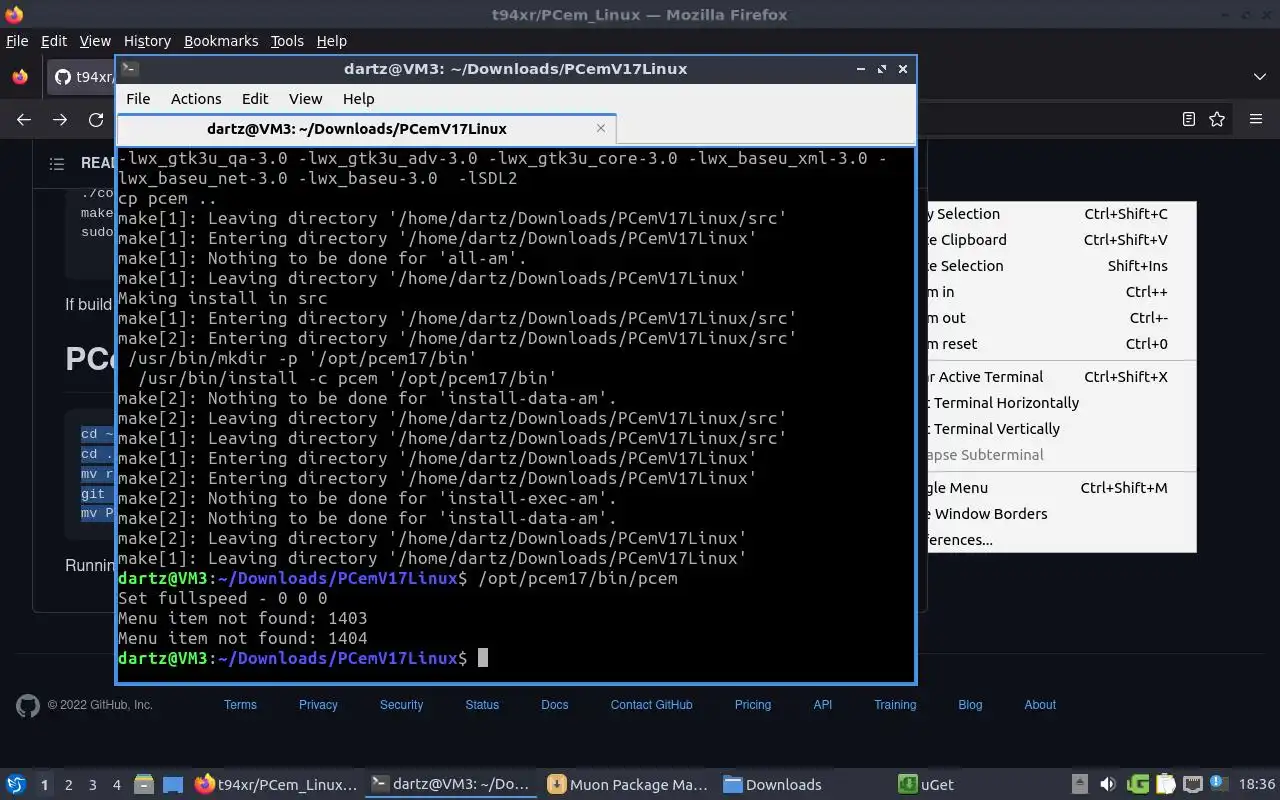Toggle Firefox reader view icon
This screenshot has height=800, width=1280.
(x=1188, y=119)
